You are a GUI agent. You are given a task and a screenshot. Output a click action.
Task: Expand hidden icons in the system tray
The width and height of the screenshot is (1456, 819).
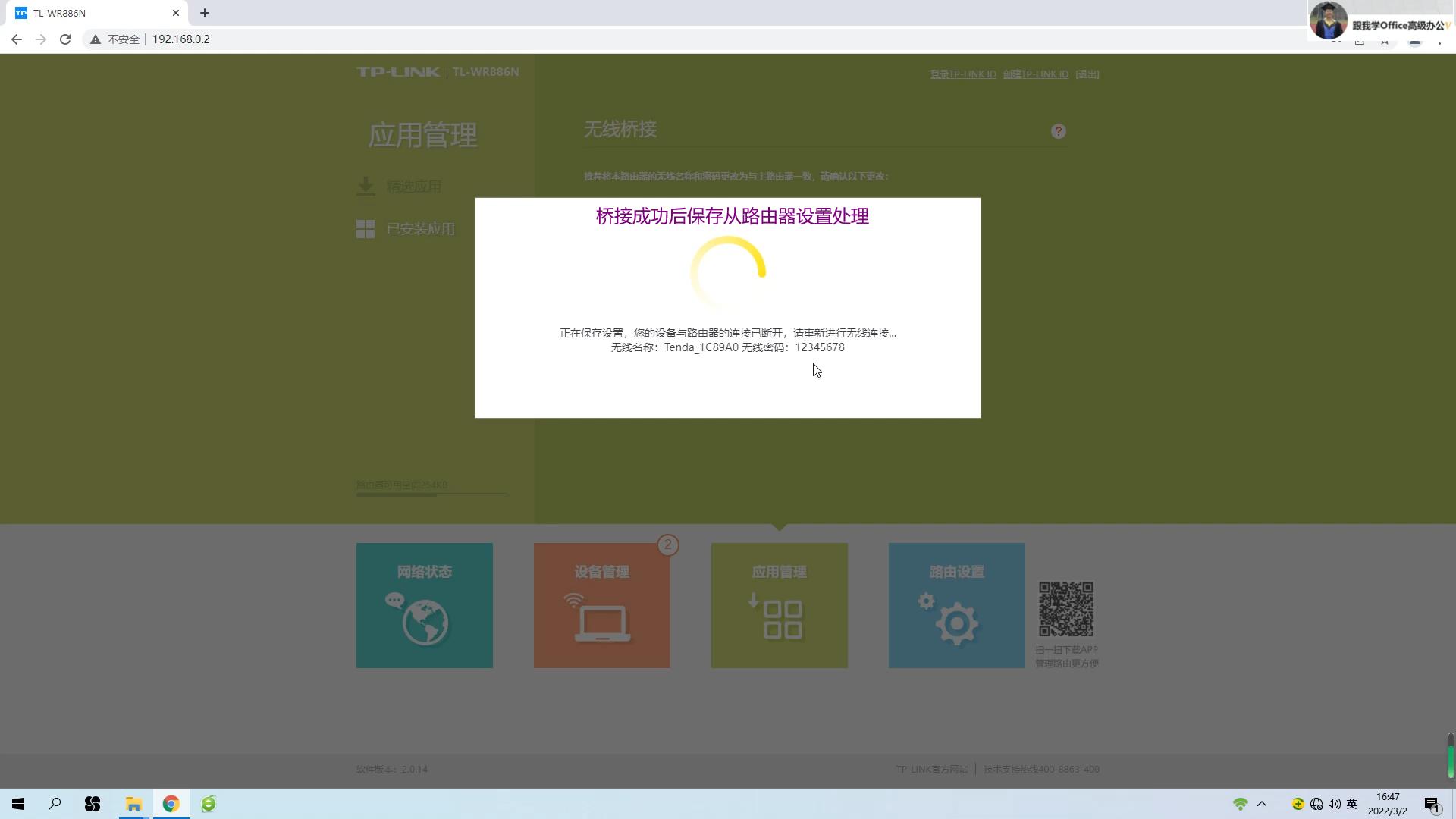pos(1261,803)
